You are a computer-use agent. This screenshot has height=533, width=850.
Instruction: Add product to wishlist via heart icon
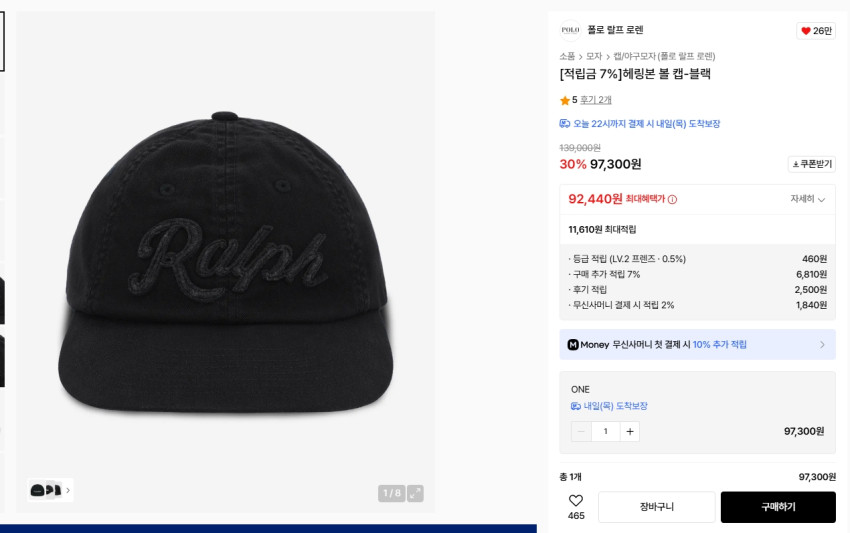pos(576,500)
